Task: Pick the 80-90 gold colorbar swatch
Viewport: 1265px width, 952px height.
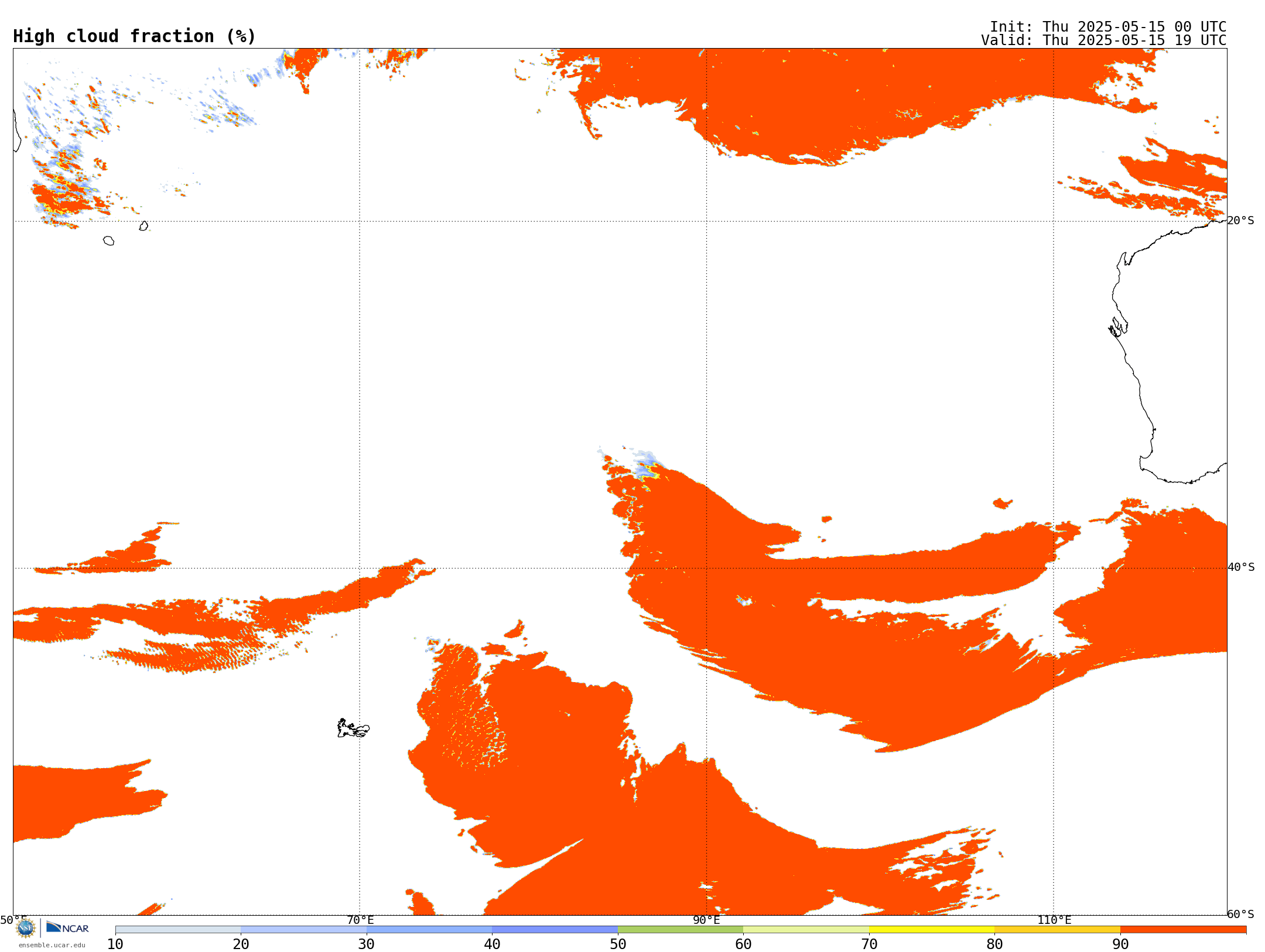Action: click(1058, 929)
